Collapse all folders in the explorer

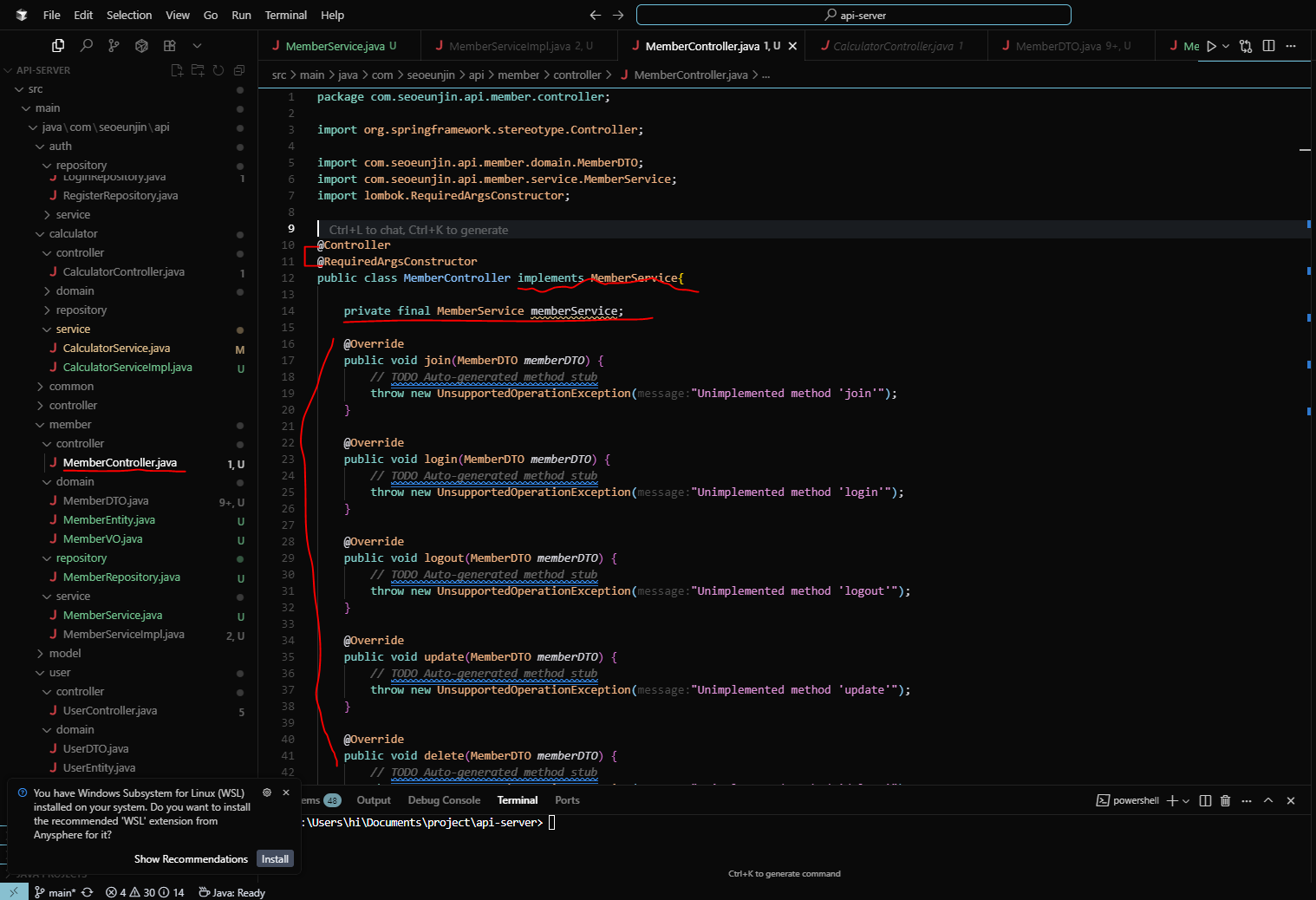(239, 70)
